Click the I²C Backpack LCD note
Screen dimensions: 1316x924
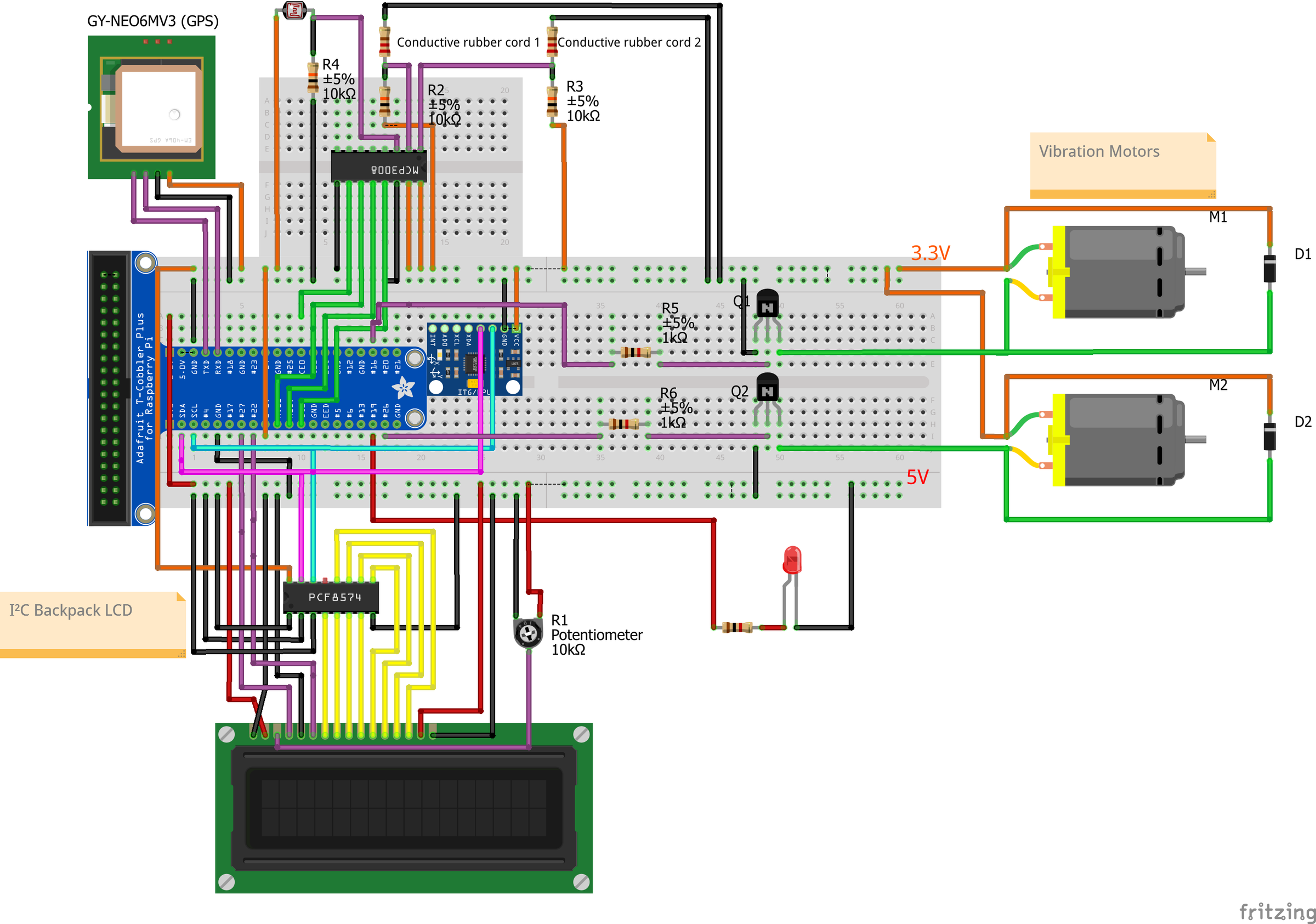coord(93,625)
